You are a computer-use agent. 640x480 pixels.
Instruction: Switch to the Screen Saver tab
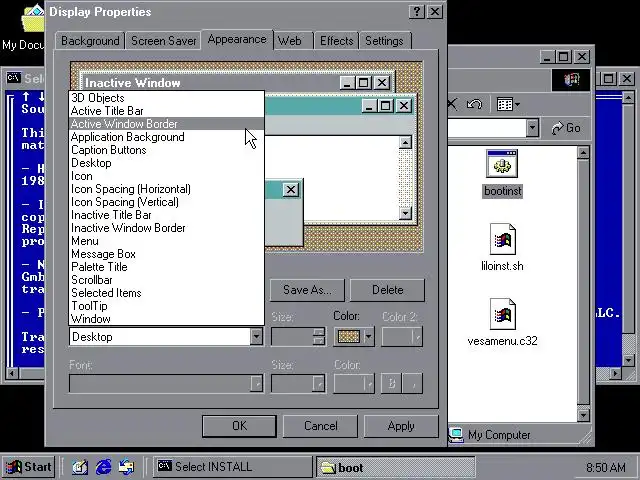(x=164, y=41)
